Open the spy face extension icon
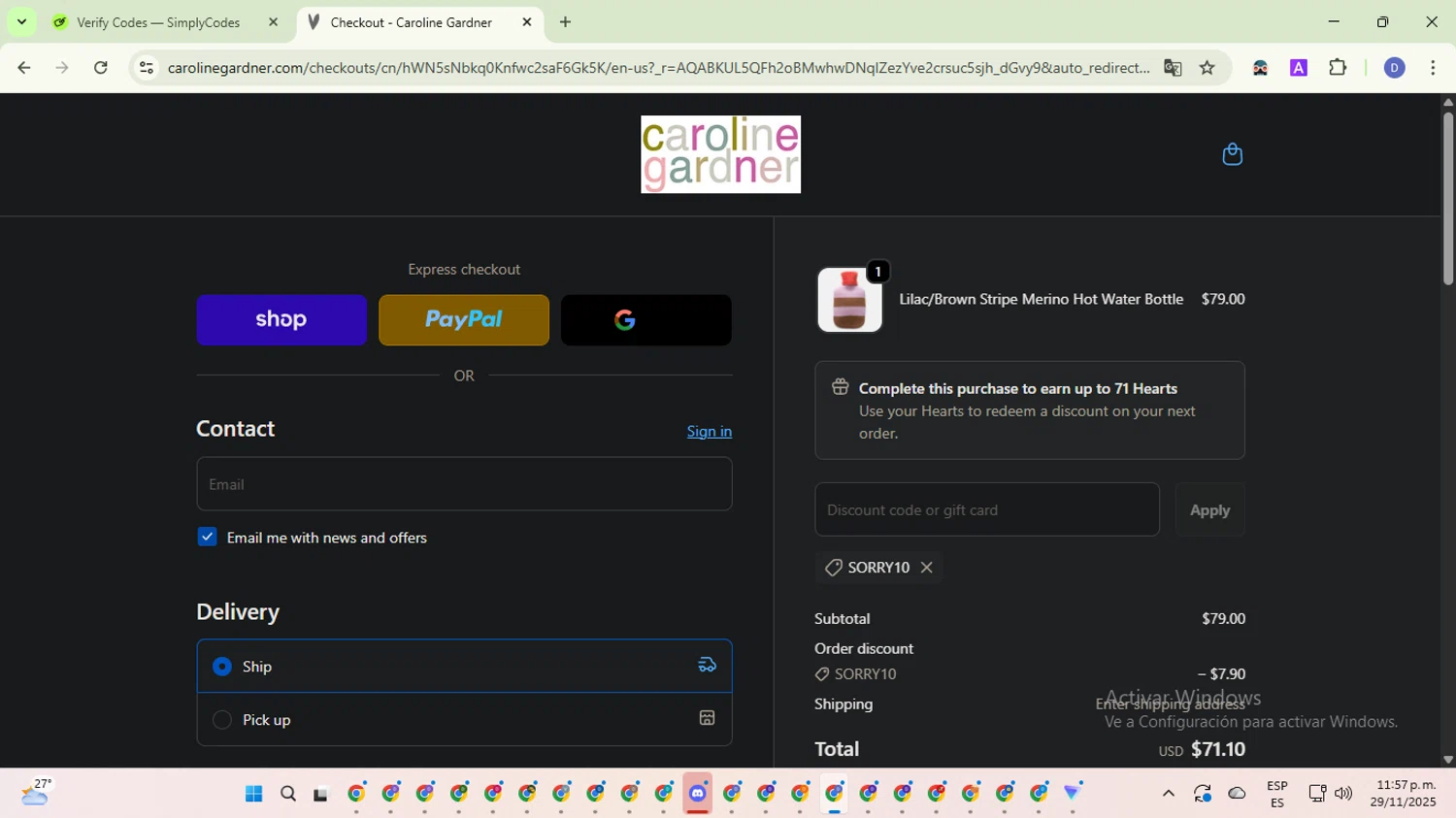The height and width of the screenshot is (818, 1456). point(1260,68)
